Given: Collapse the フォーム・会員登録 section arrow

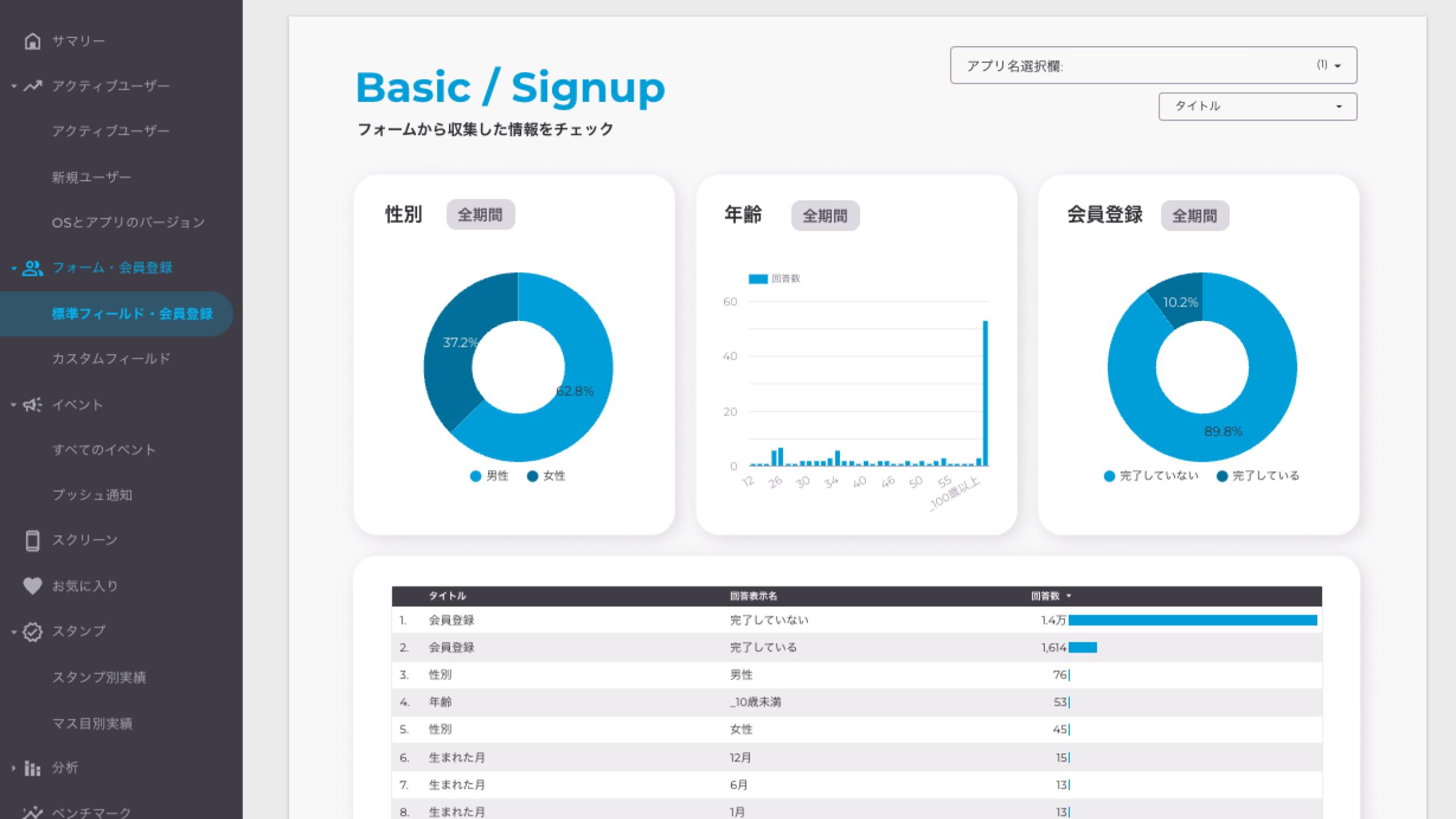Looking at the screenshot, I should (14, 269).
